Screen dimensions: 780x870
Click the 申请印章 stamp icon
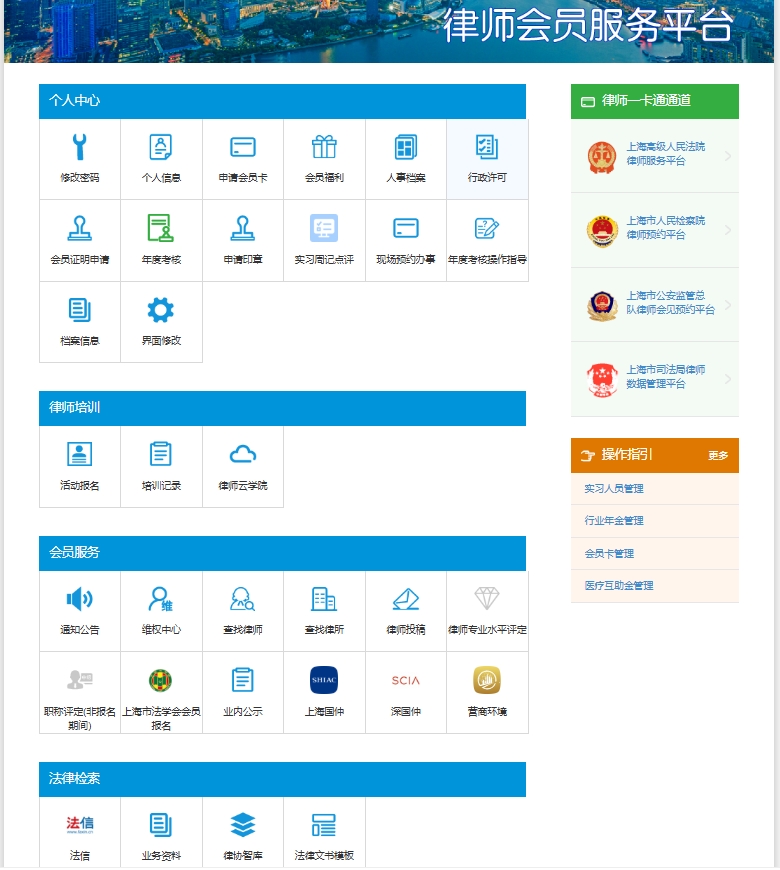242,228
